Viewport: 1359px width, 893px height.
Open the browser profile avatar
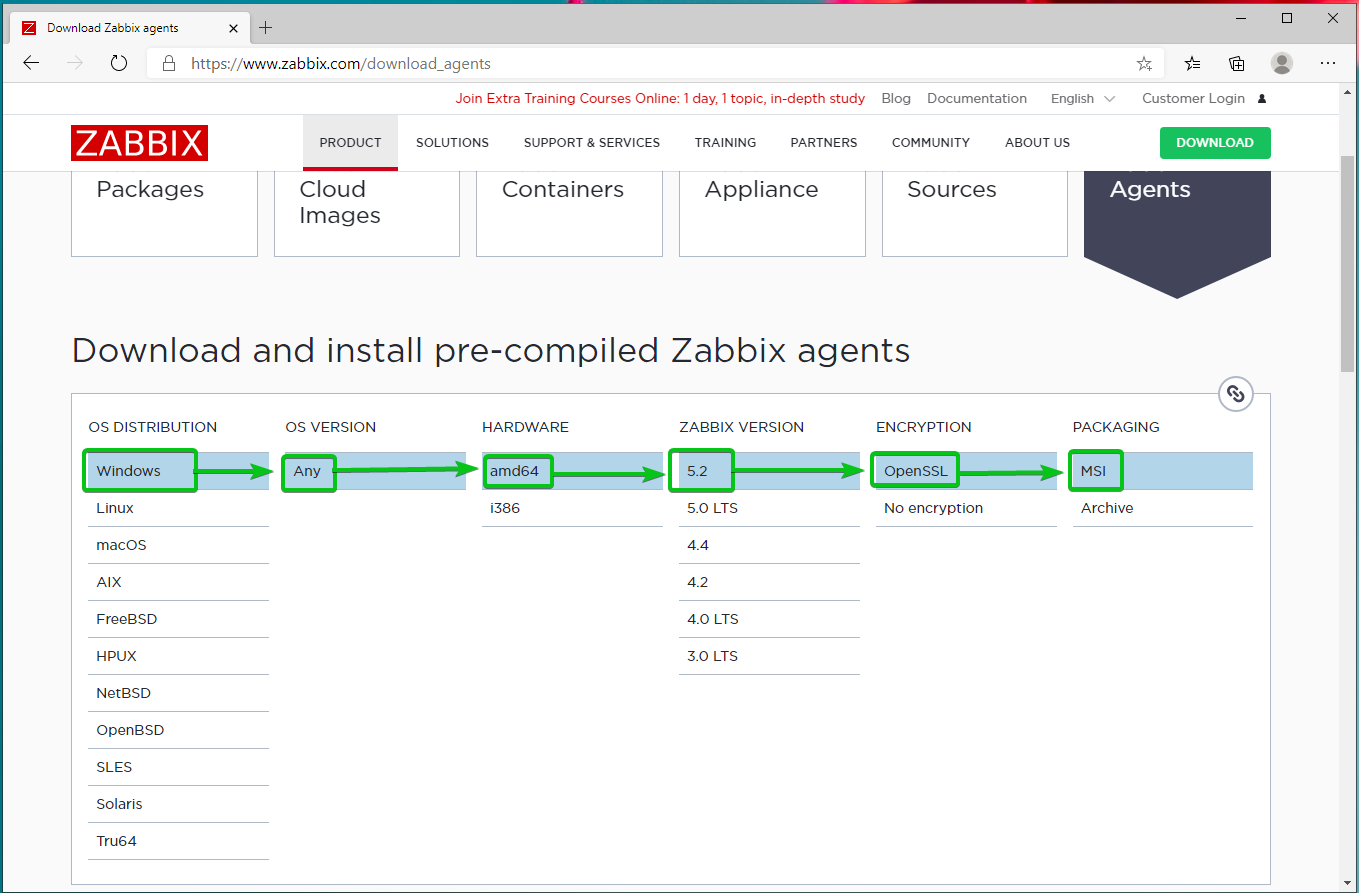point(1282,63)
